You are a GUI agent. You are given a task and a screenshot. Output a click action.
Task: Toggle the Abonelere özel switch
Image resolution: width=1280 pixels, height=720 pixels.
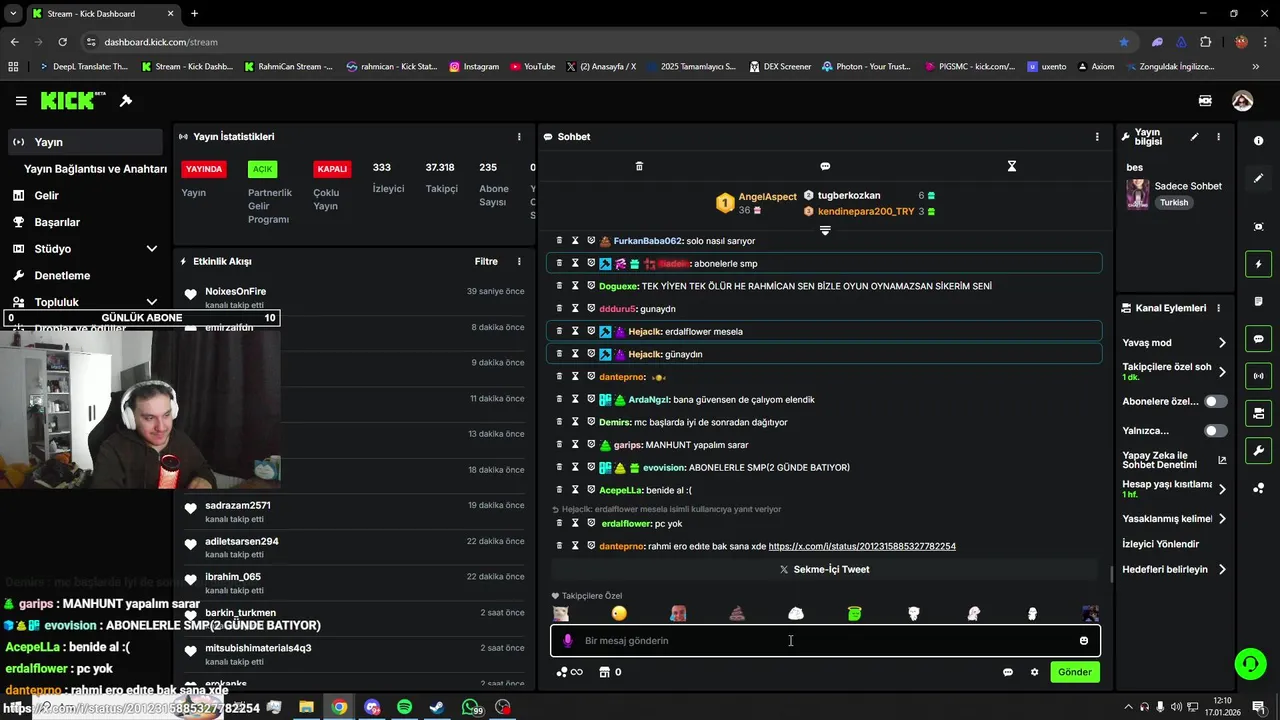pos(1215,401)
